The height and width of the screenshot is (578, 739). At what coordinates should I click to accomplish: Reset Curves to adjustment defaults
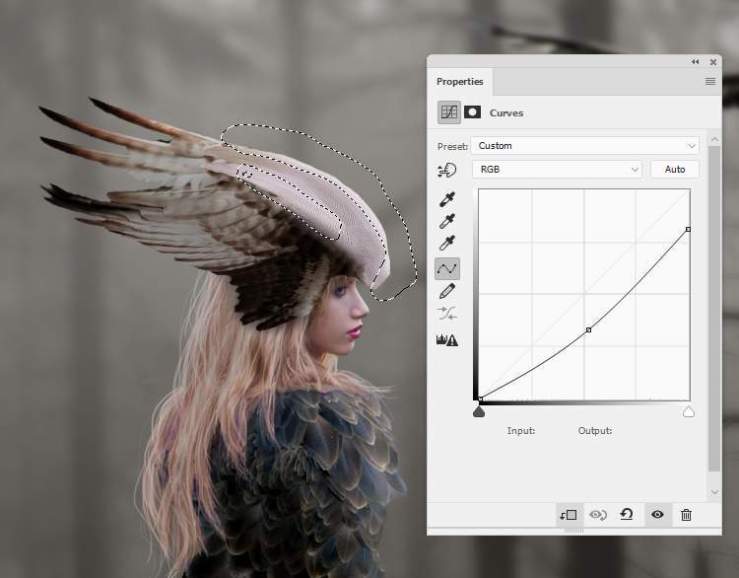[x=626, y=514]
